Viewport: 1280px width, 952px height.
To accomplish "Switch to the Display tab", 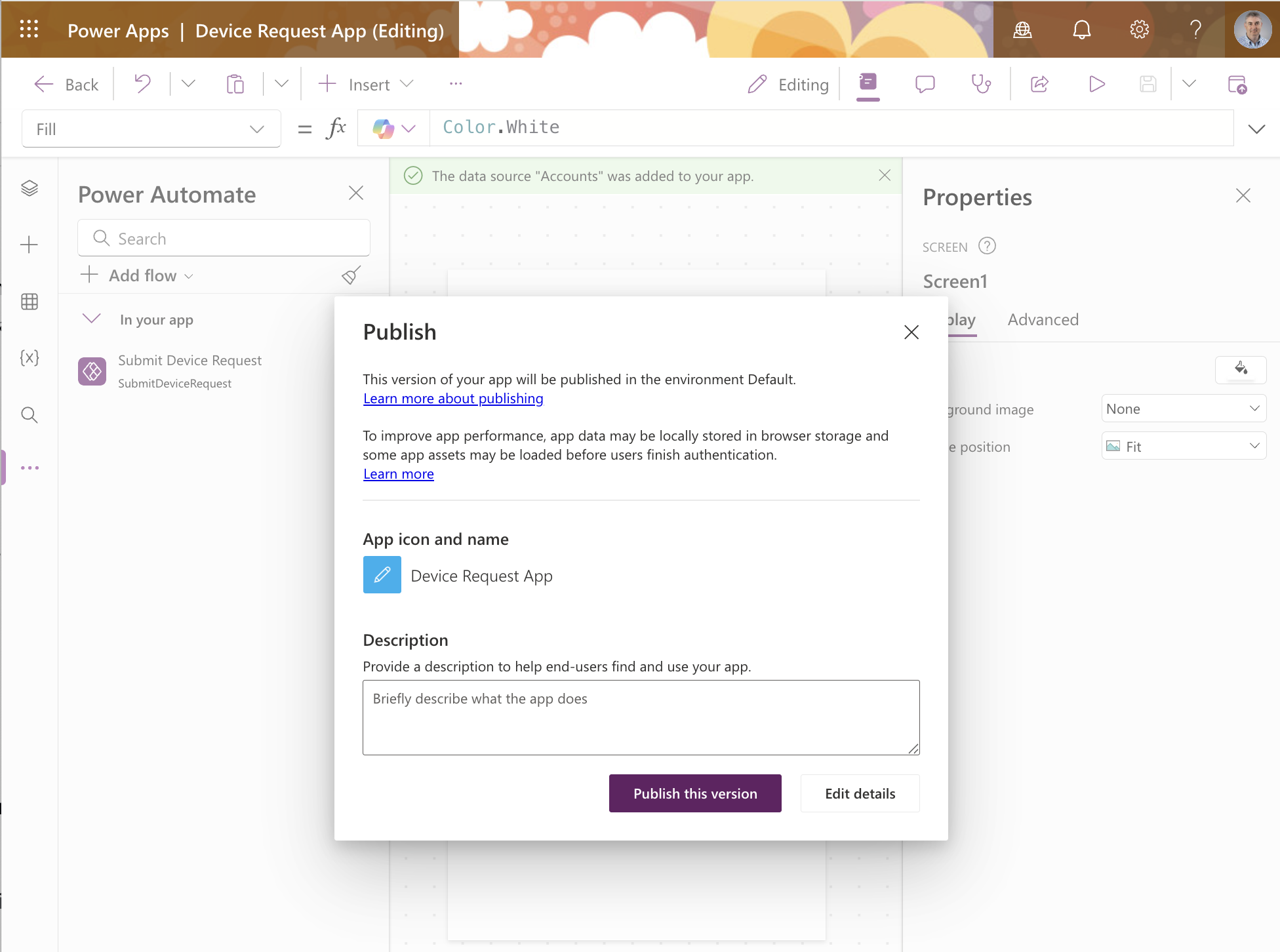I will coord(961,319).
